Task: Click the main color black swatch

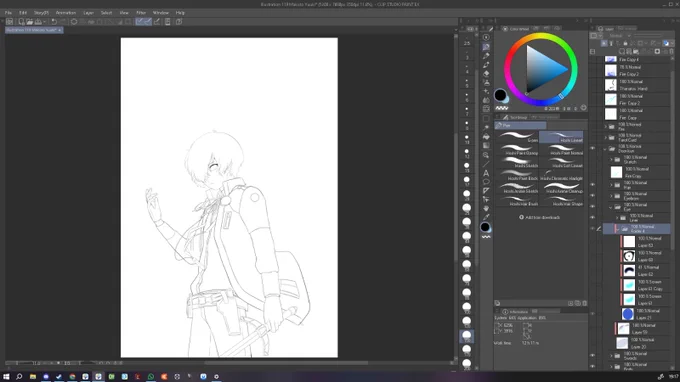Action: coord(500,95)
